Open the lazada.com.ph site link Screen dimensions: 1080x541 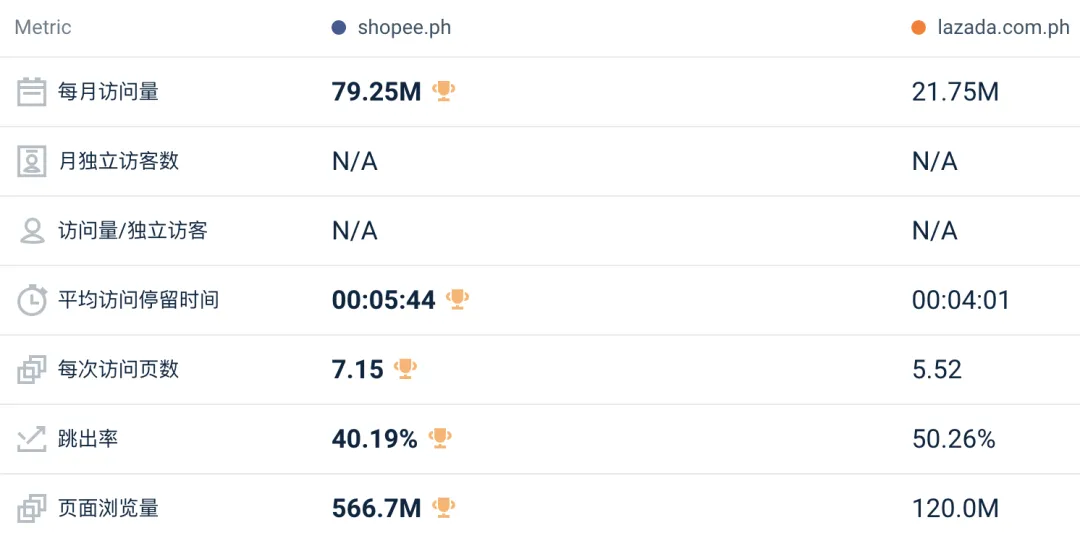click(1003, 28)
